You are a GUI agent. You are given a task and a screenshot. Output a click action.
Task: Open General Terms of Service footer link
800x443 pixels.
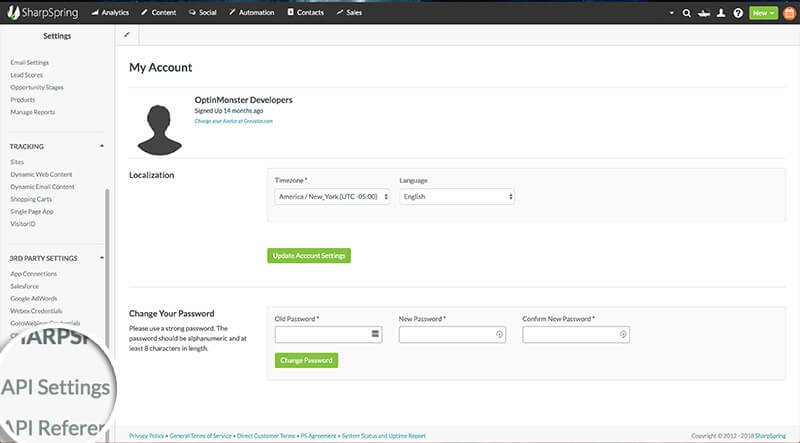(x=201, y=436)
